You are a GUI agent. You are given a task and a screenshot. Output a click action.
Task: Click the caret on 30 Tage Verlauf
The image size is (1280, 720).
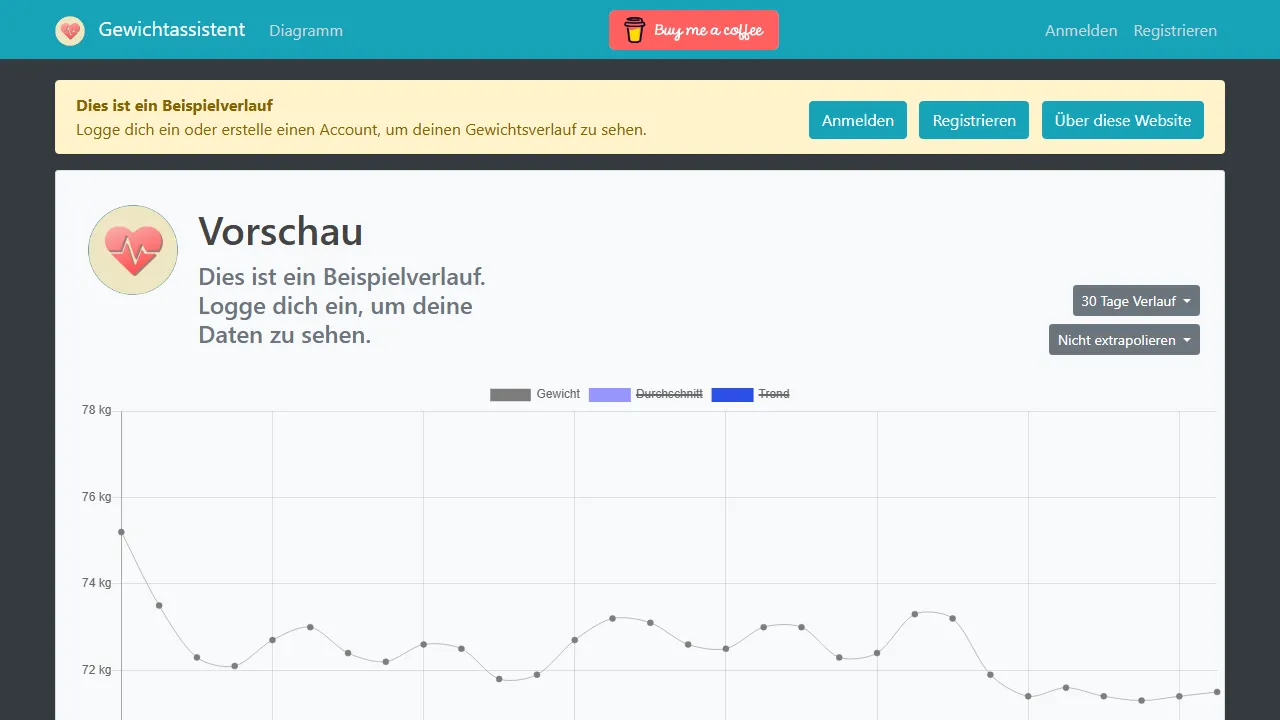click(x=1187, y=300)
